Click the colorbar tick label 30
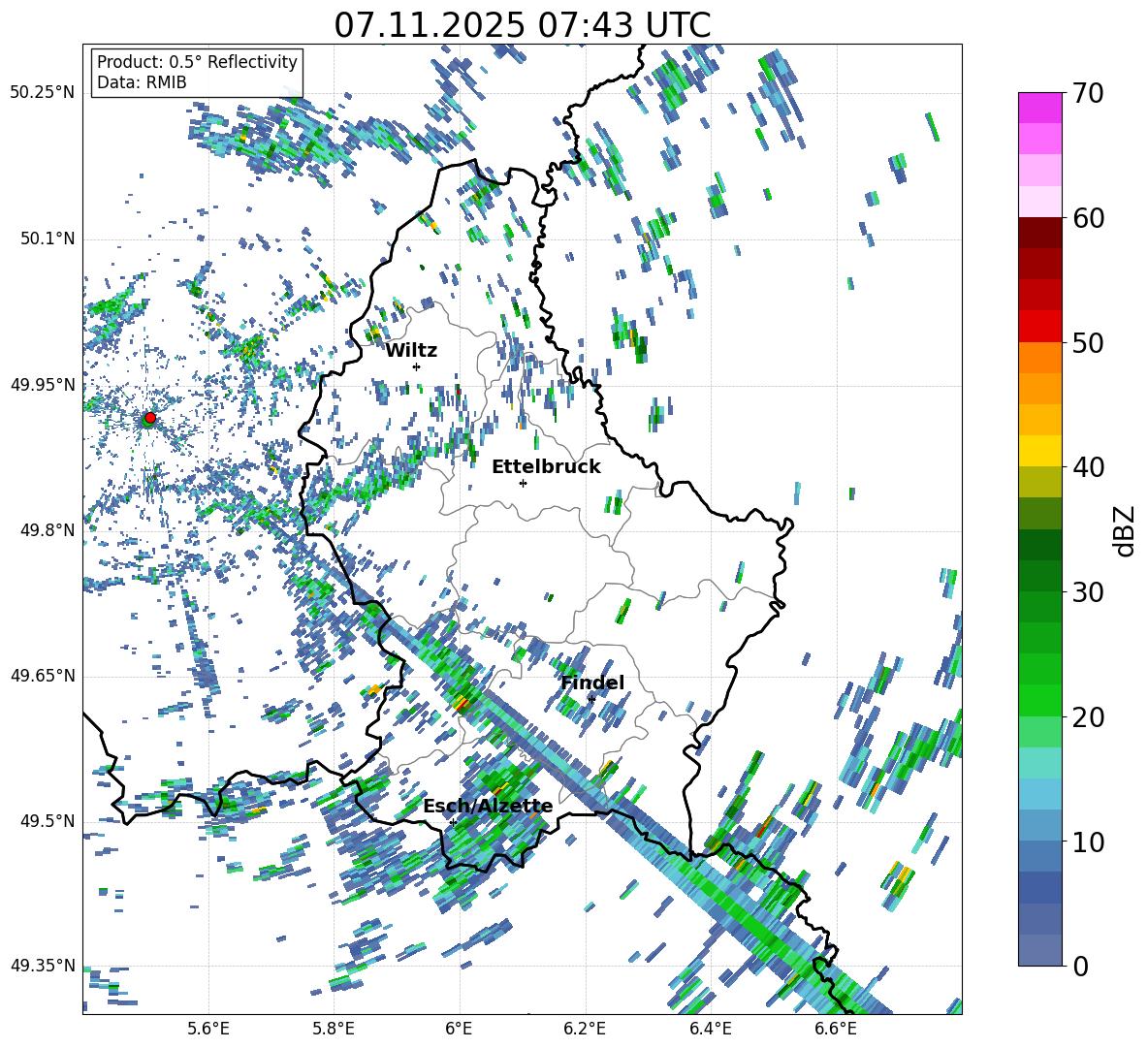This screenshot has width=1148, height=1048. [x=1087, y=591]
